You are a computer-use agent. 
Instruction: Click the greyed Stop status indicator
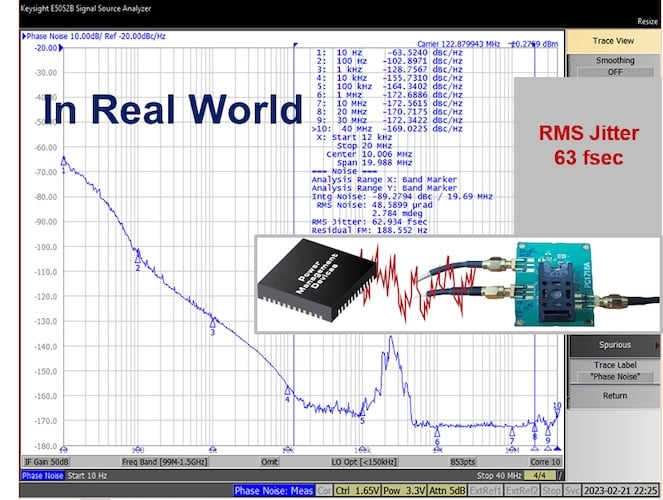coord(551,490)
